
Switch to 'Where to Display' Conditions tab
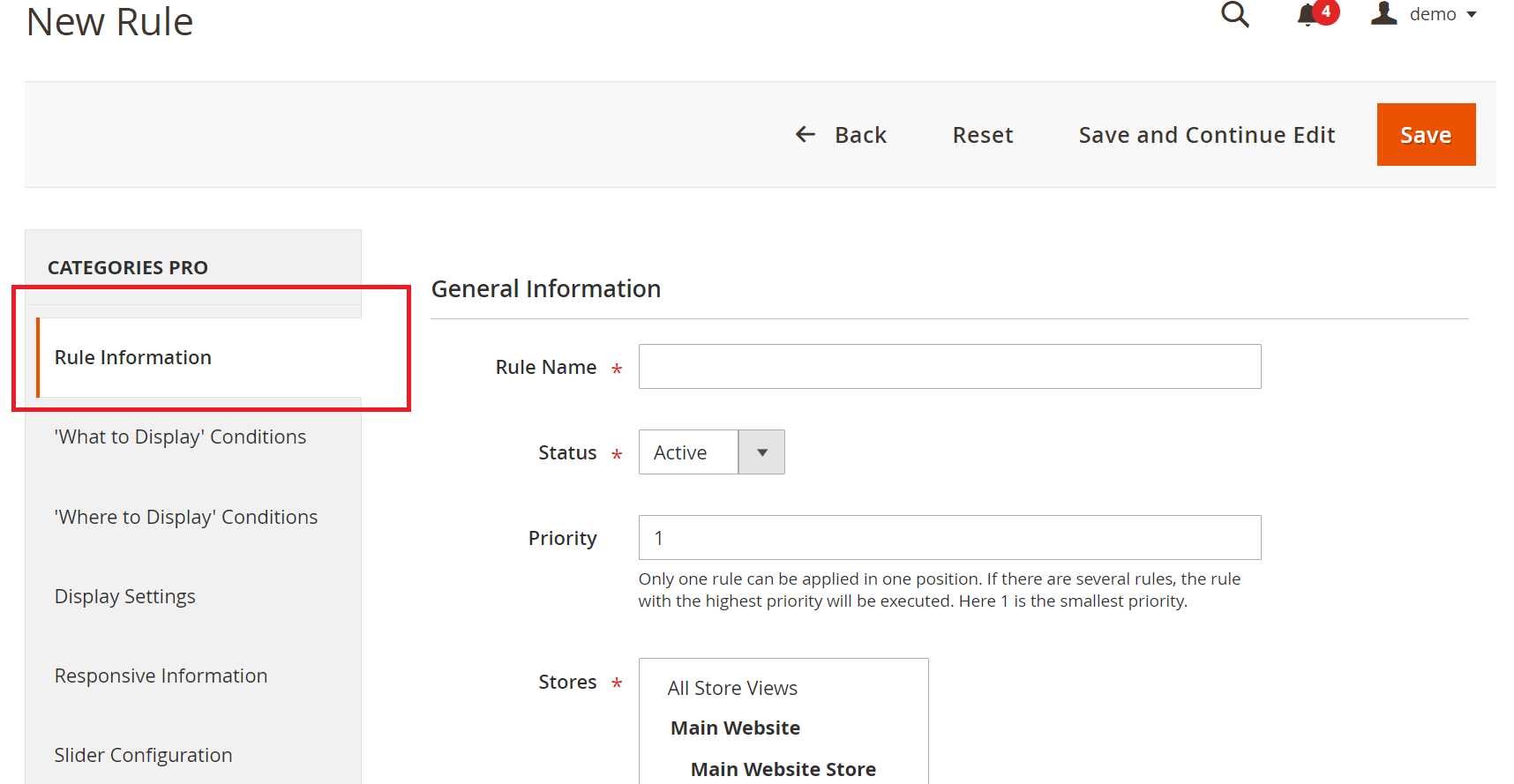click(185, 517)
